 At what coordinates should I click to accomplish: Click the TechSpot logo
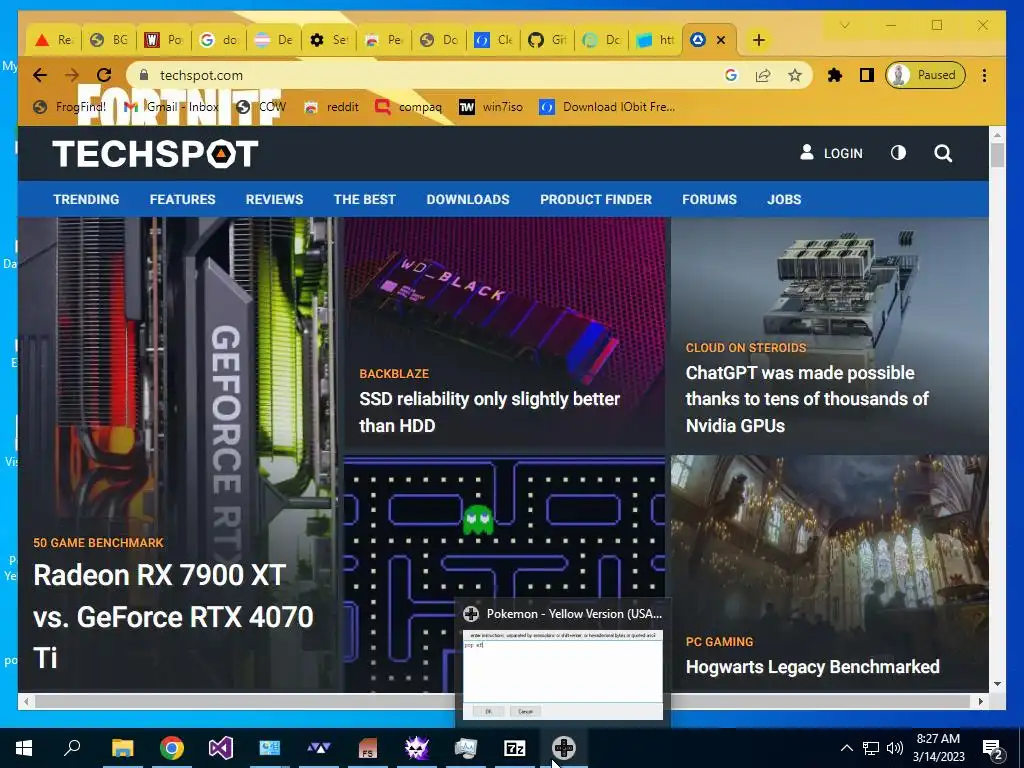[x=155, y=153]
